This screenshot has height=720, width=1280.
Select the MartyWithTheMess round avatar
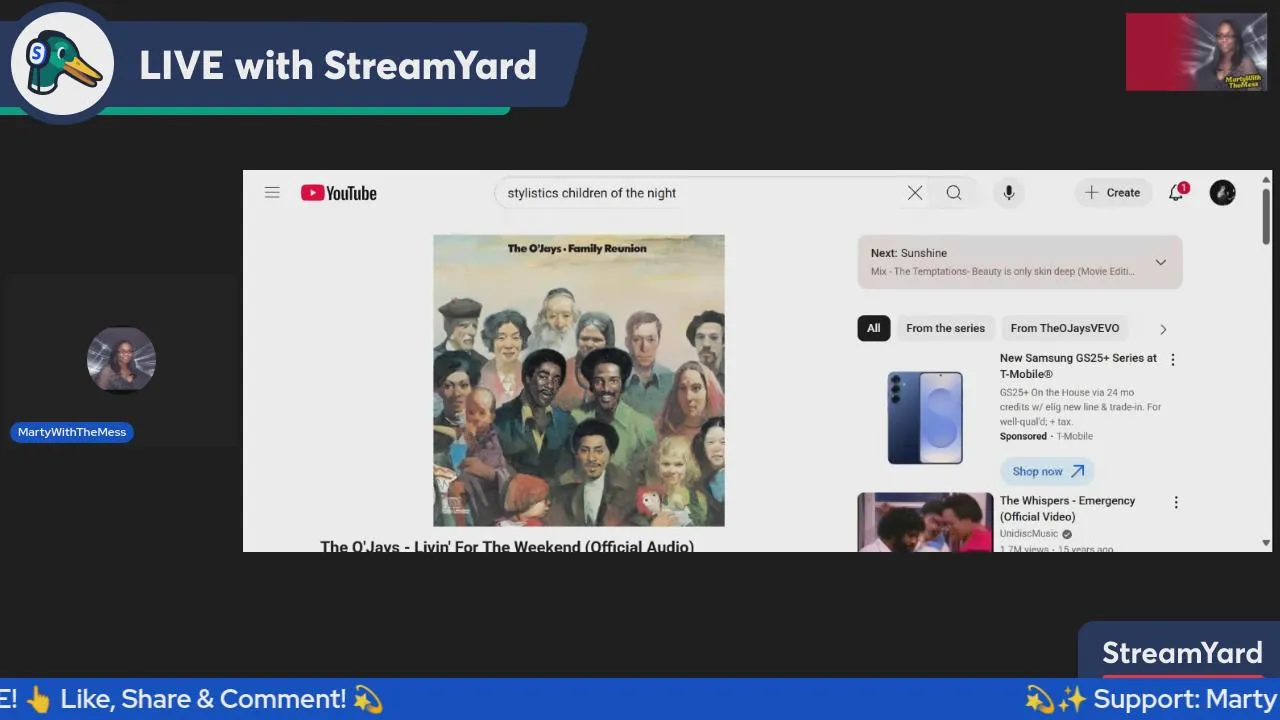click(121, 360)
